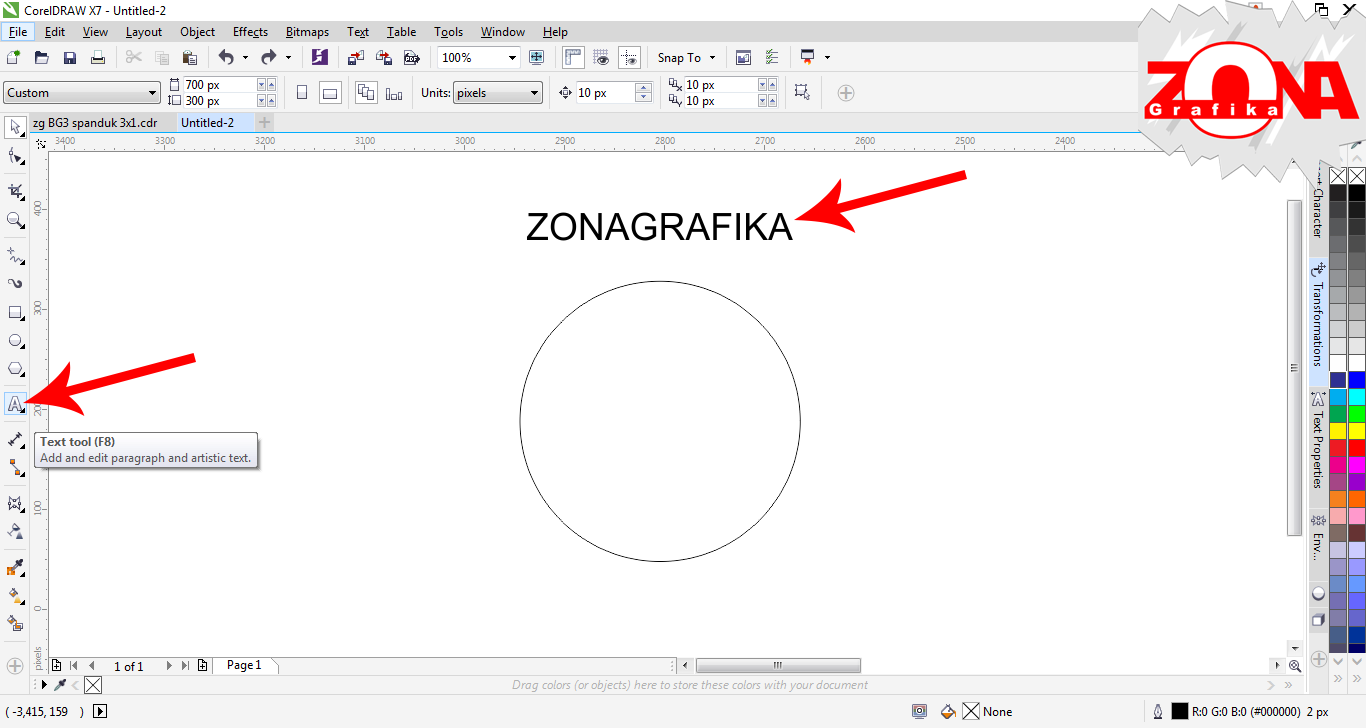Viewport: 1366px width, 728px height.
Task: Select the Color Eyedropper tool
Action: click(15, 568)
